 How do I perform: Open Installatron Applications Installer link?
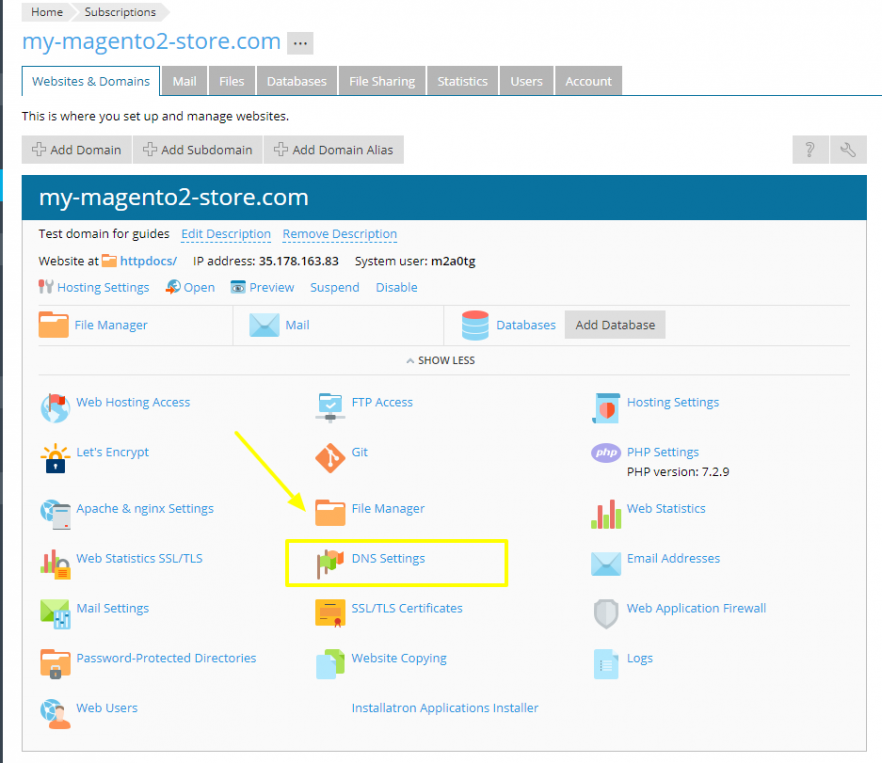445,708
